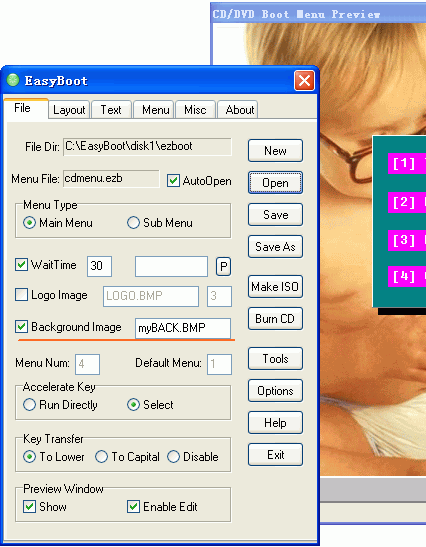426x547 pixels.
Task: Click the Menu File cdmenu.ezb field
Action: point(111,179)
